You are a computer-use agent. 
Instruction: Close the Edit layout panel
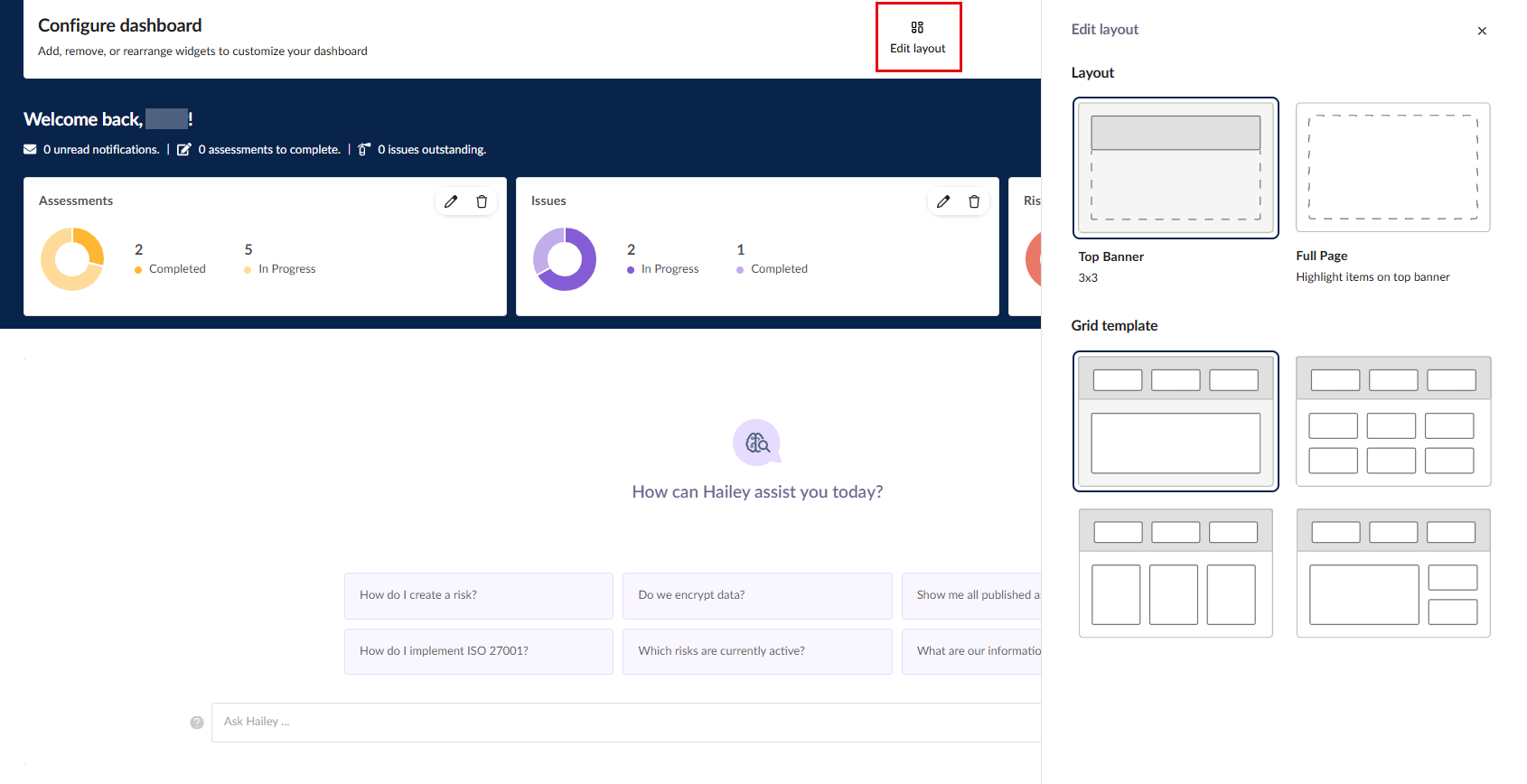click(x=1482, y=31)
